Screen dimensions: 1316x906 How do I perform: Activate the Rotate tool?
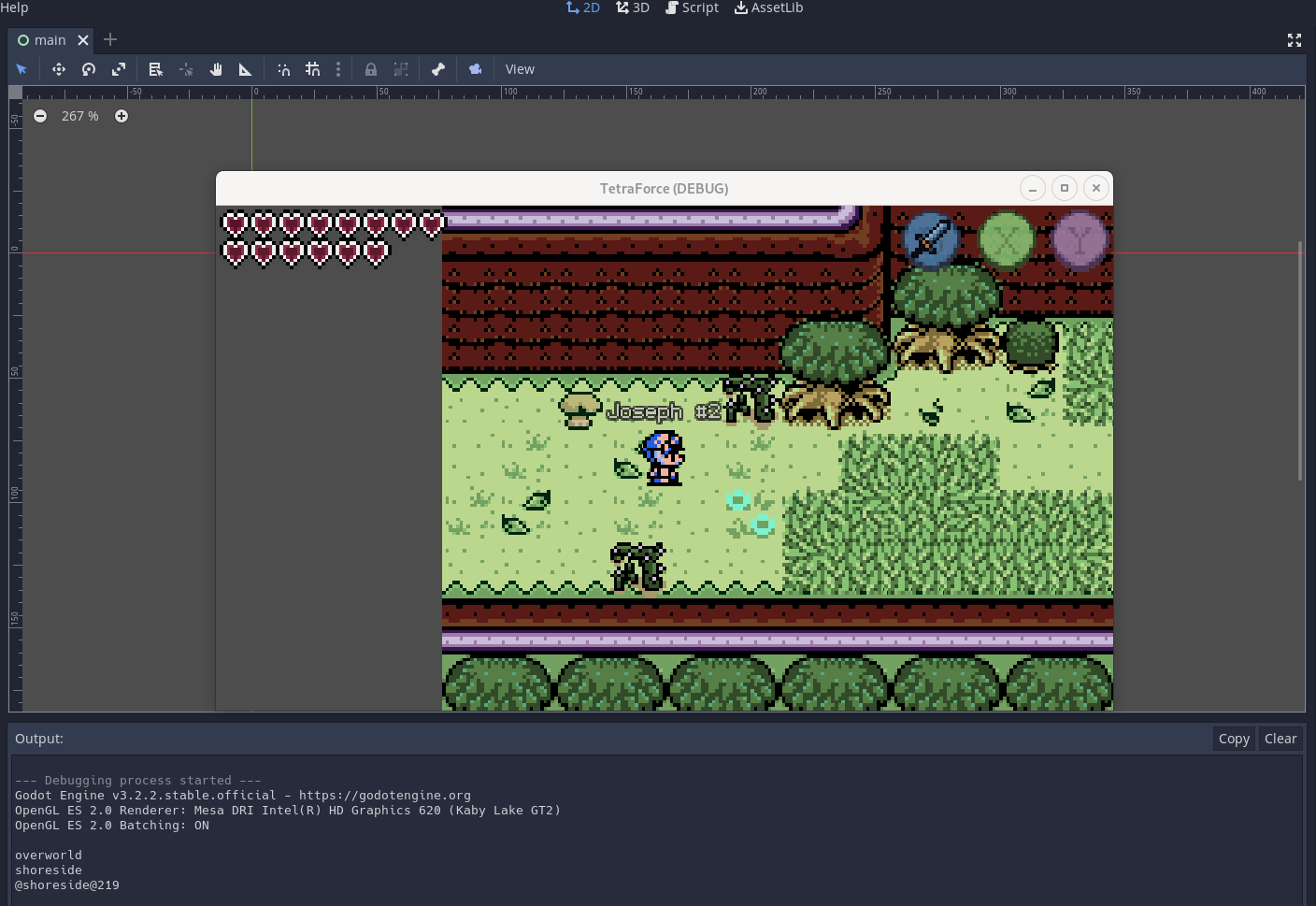[89, 68]
